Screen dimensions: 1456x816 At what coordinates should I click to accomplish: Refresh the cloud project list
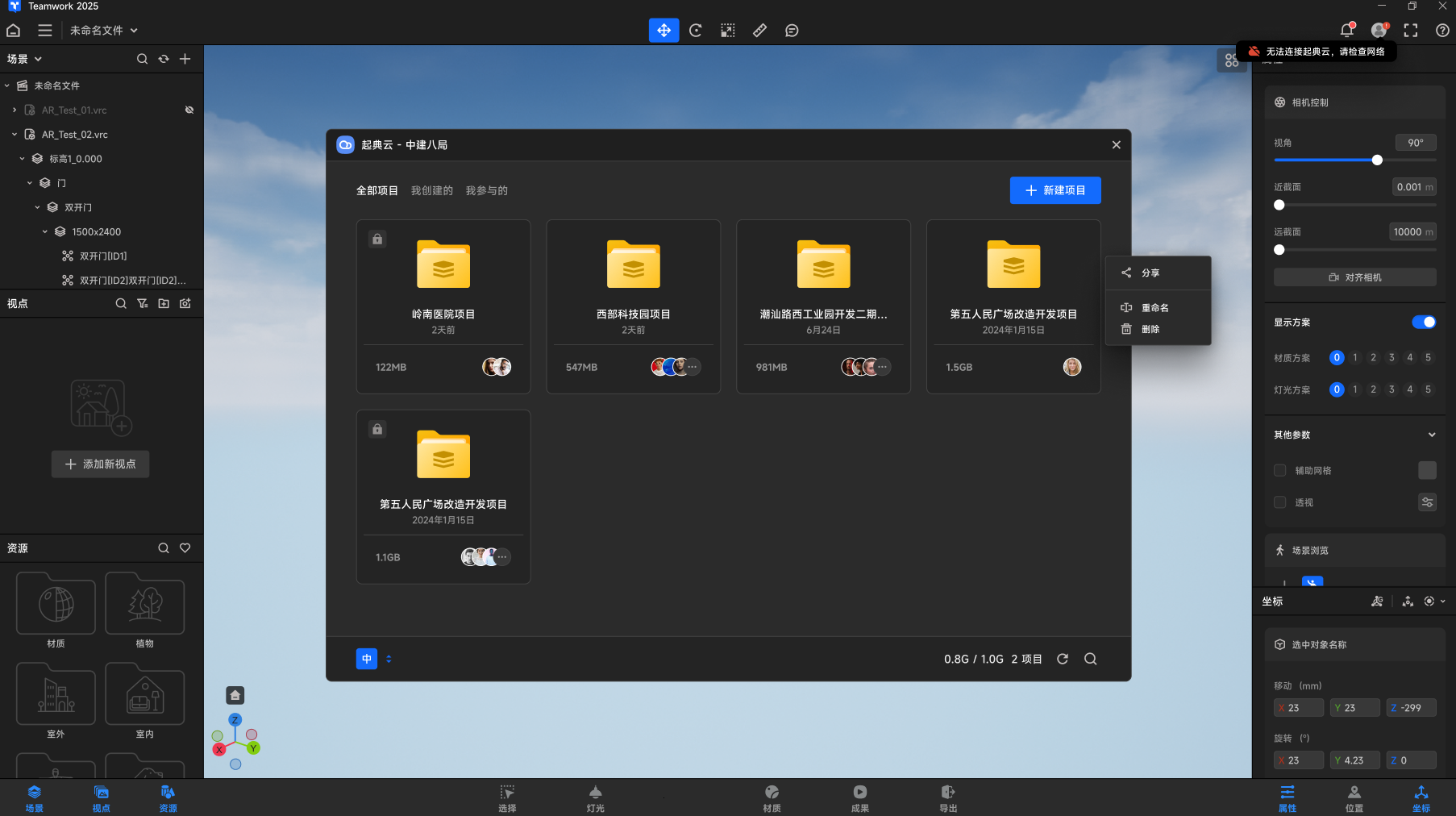1063,659
